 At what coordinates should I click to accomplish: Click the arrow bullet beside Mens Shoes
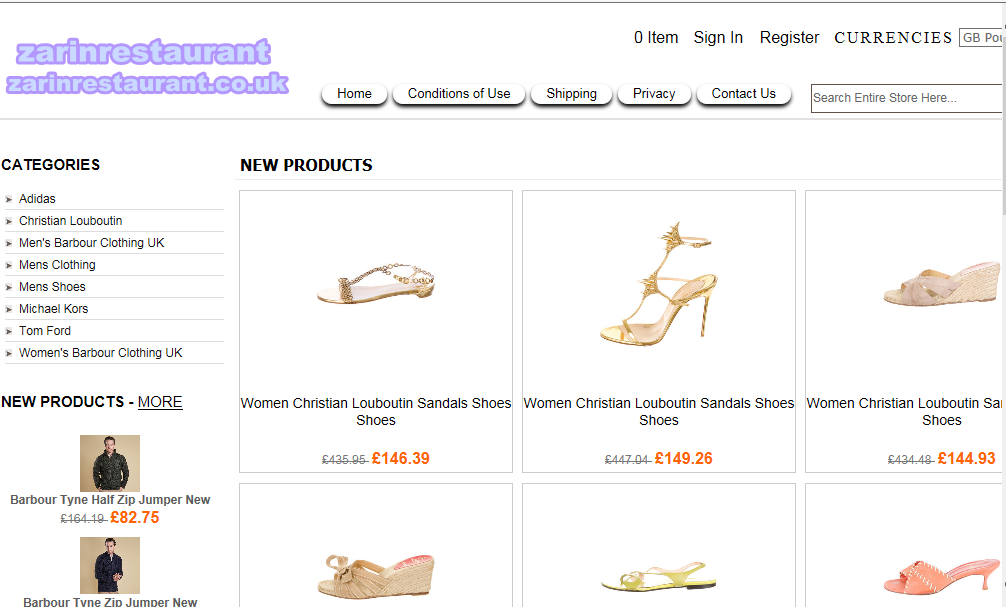pos(9,287)
